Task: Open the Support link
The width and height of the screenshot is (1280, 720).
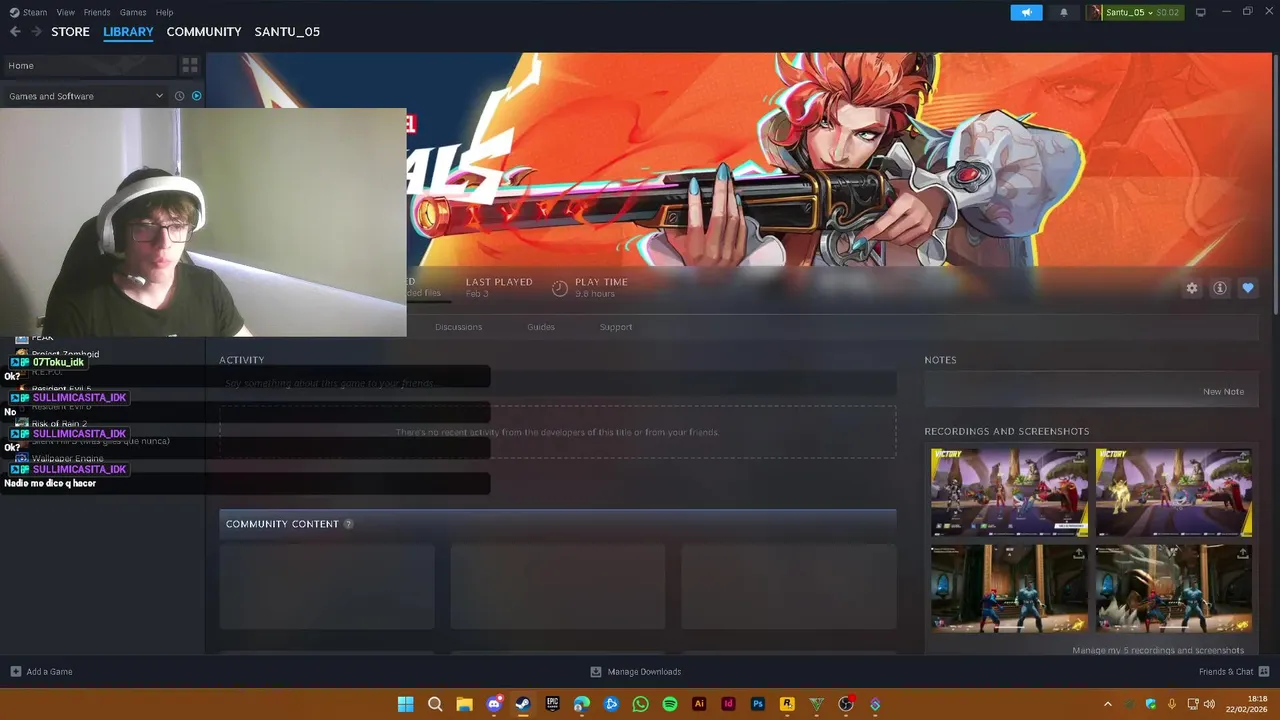Action: click(x=616, y=327)
